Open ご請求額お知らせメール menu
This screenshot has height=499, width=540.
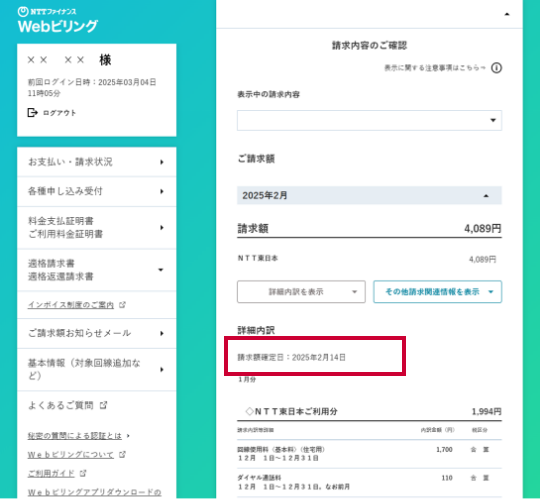click(96, 333)
